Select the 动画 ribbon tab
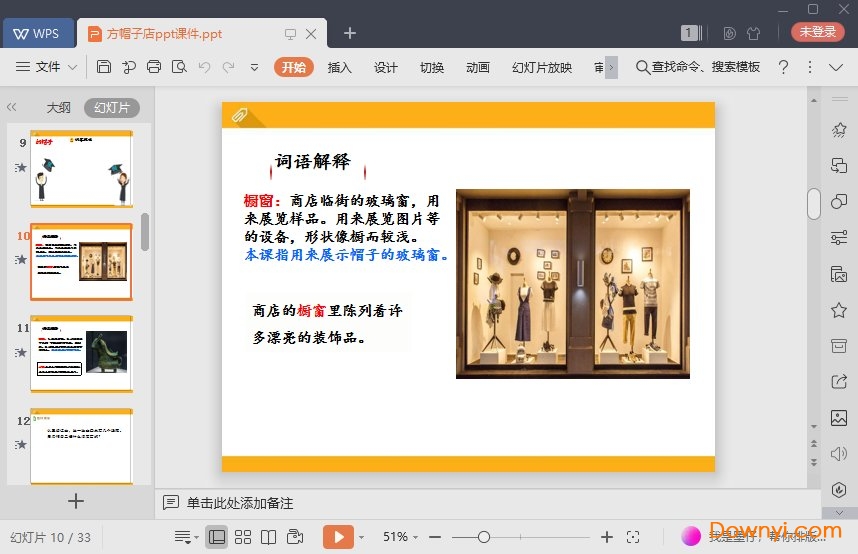Image resolution: width=858 pixels, height=554 pixels. coord(477,67)
